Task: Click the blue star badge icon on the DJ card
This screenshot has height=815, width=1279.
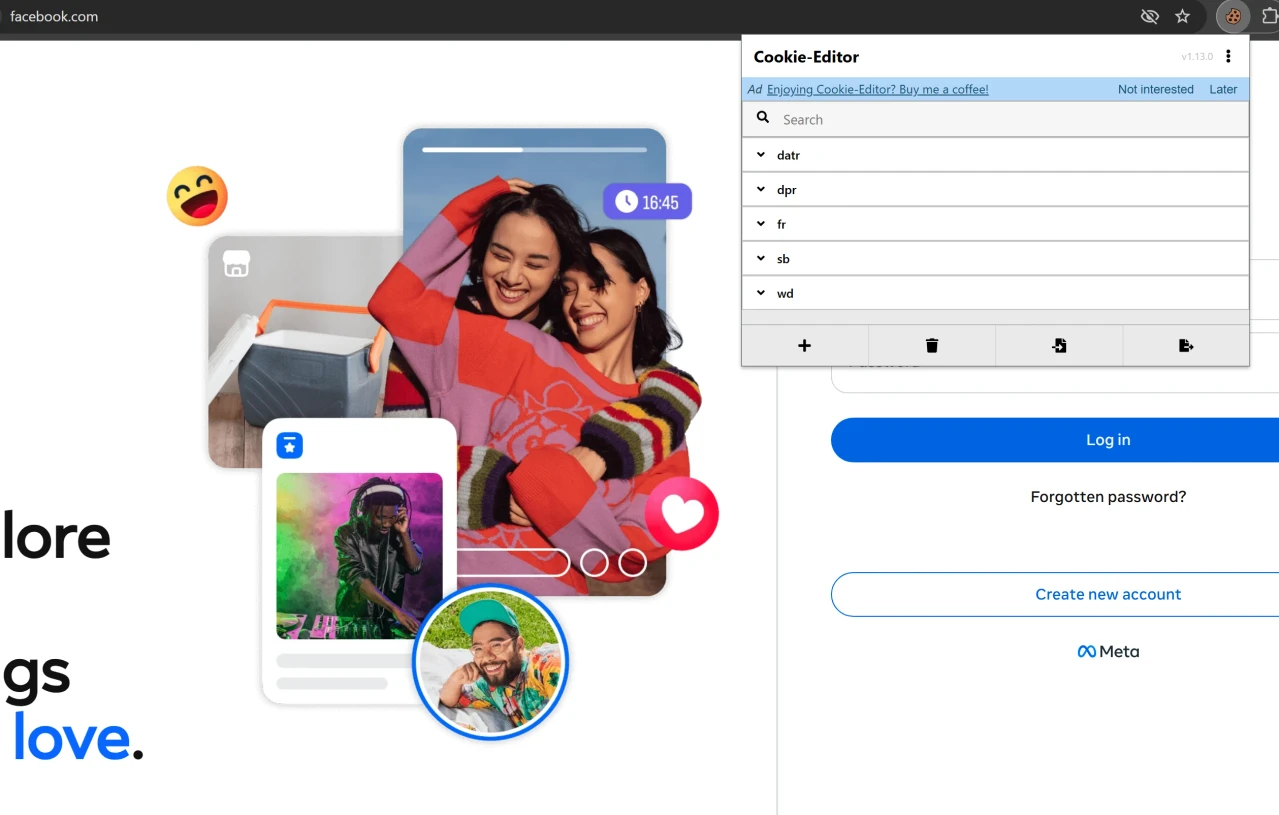Action: coord(290,446)
